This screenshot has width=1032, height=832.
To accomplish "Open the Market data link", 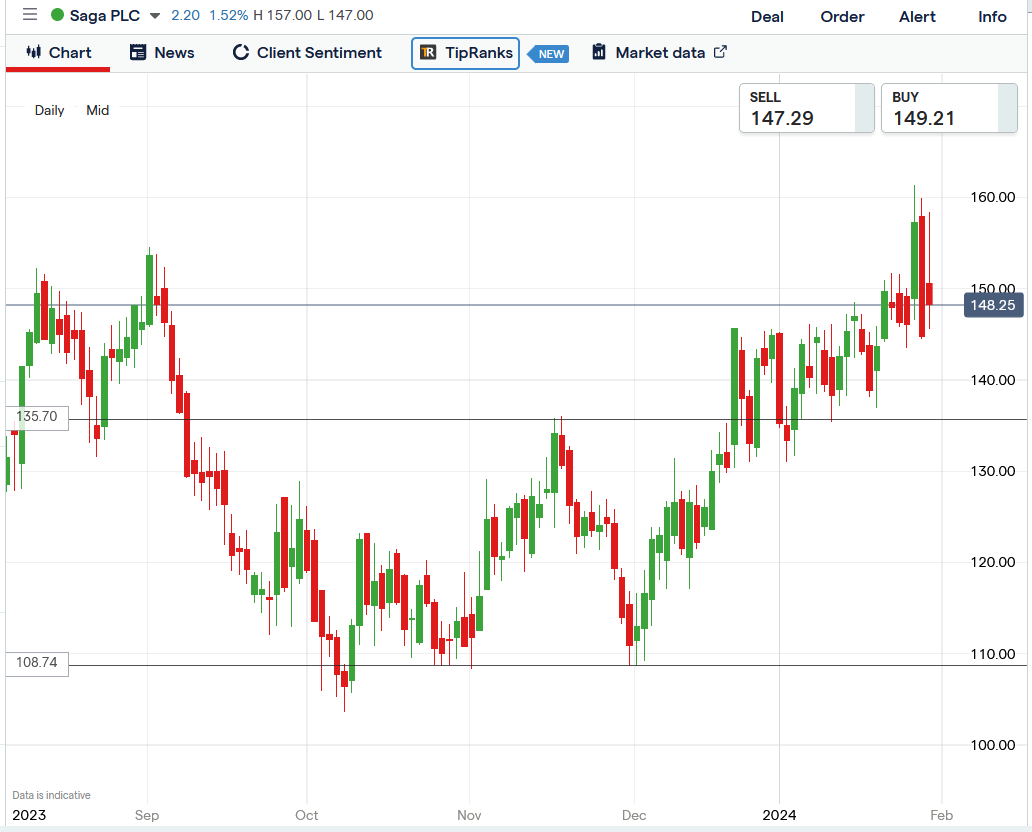I will pyautogui.click(x=659, y=53).
